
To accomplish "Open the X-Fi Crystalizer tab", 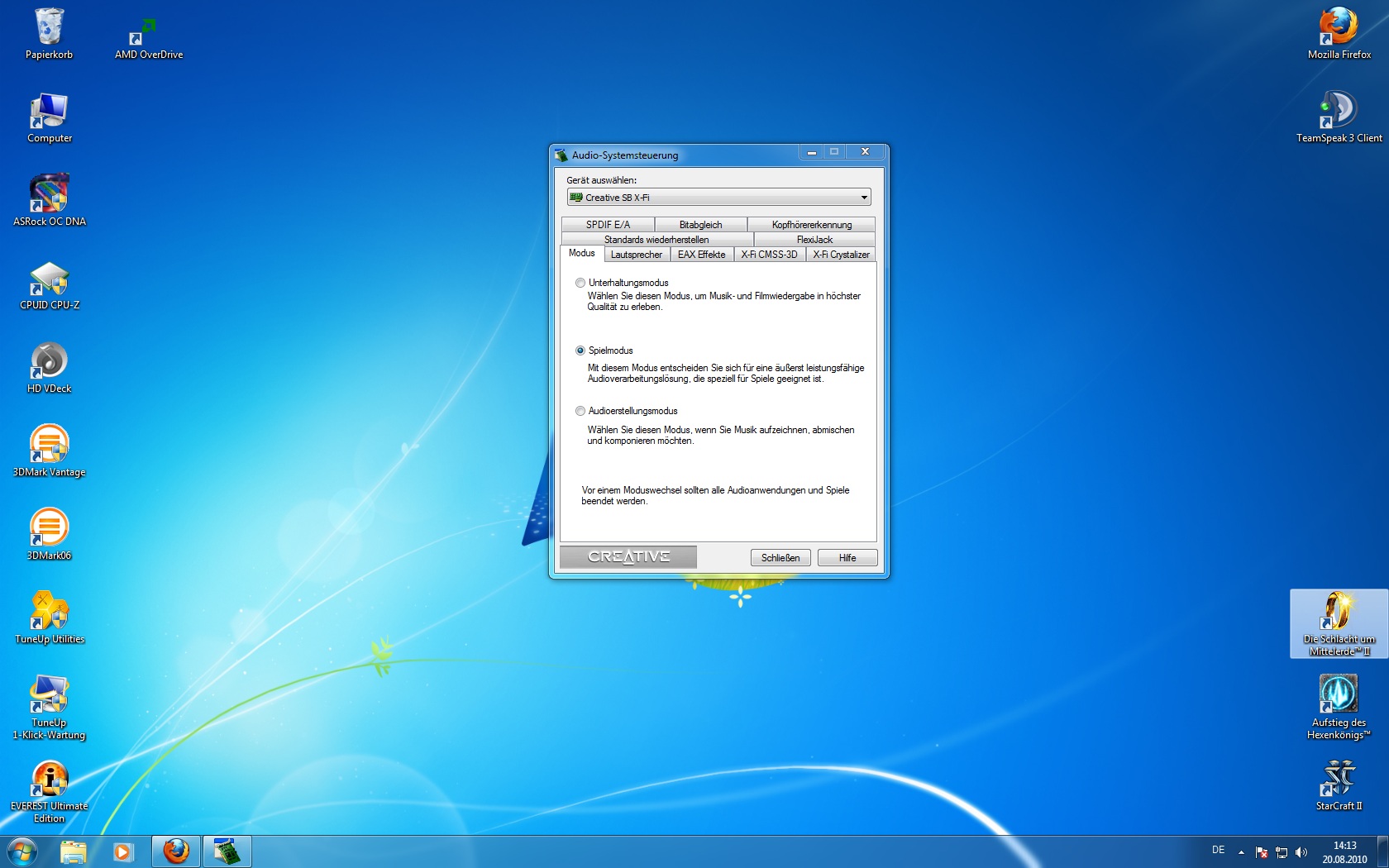I will pyautogui.click(x=841, y=255).
